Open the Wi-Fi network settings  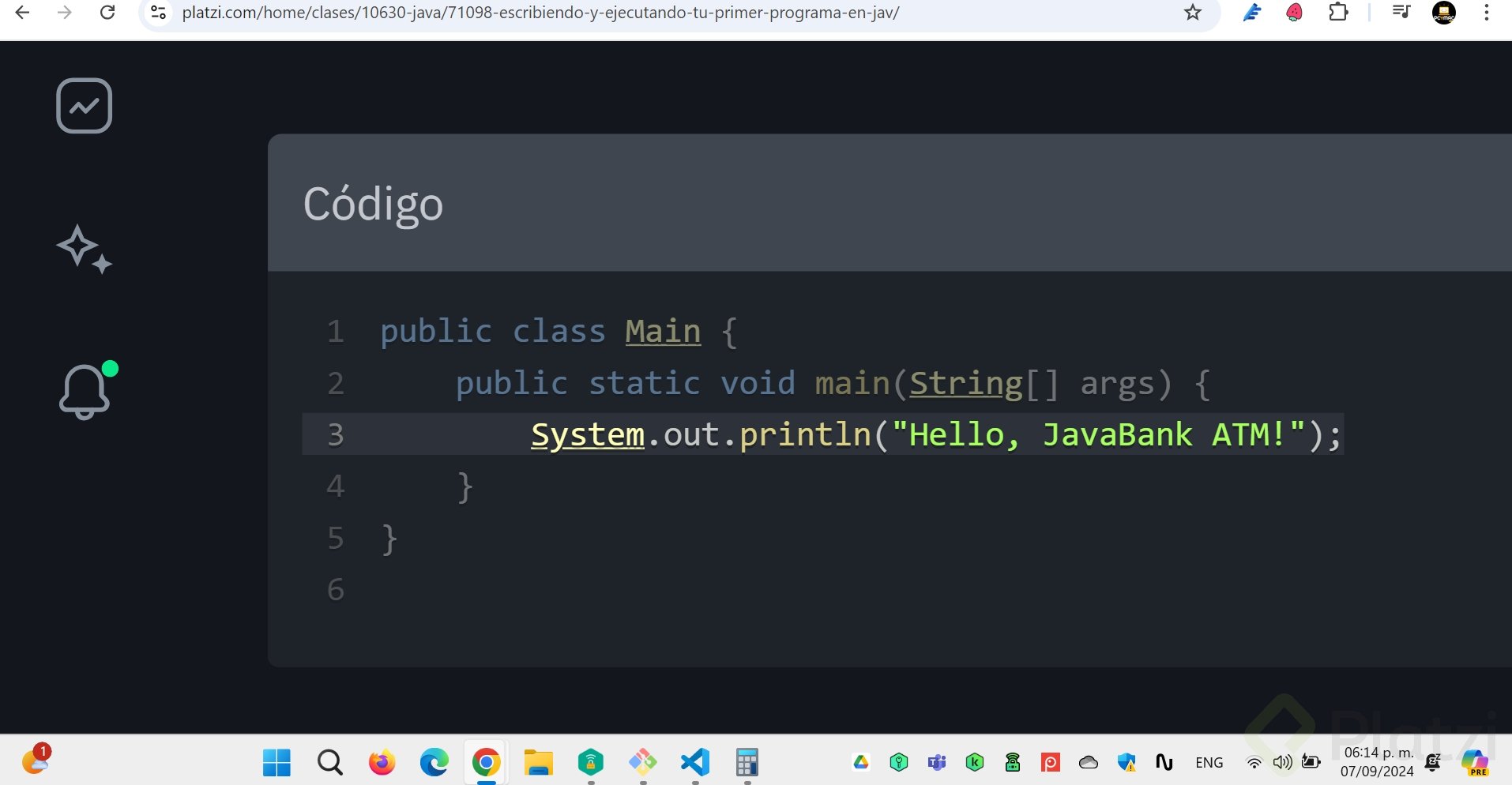click(x=1254, y=762)
